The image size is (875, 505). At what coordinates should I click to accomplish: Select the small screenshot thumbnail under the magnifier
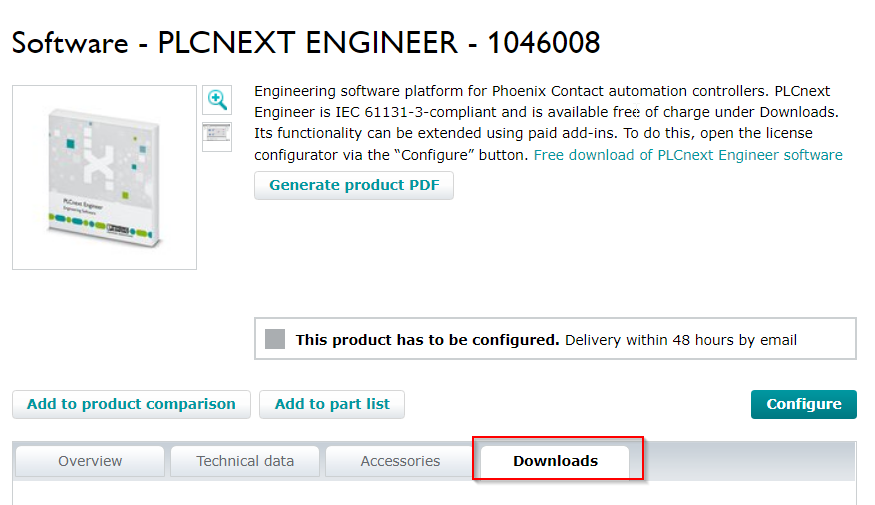(x=217, y=137)
